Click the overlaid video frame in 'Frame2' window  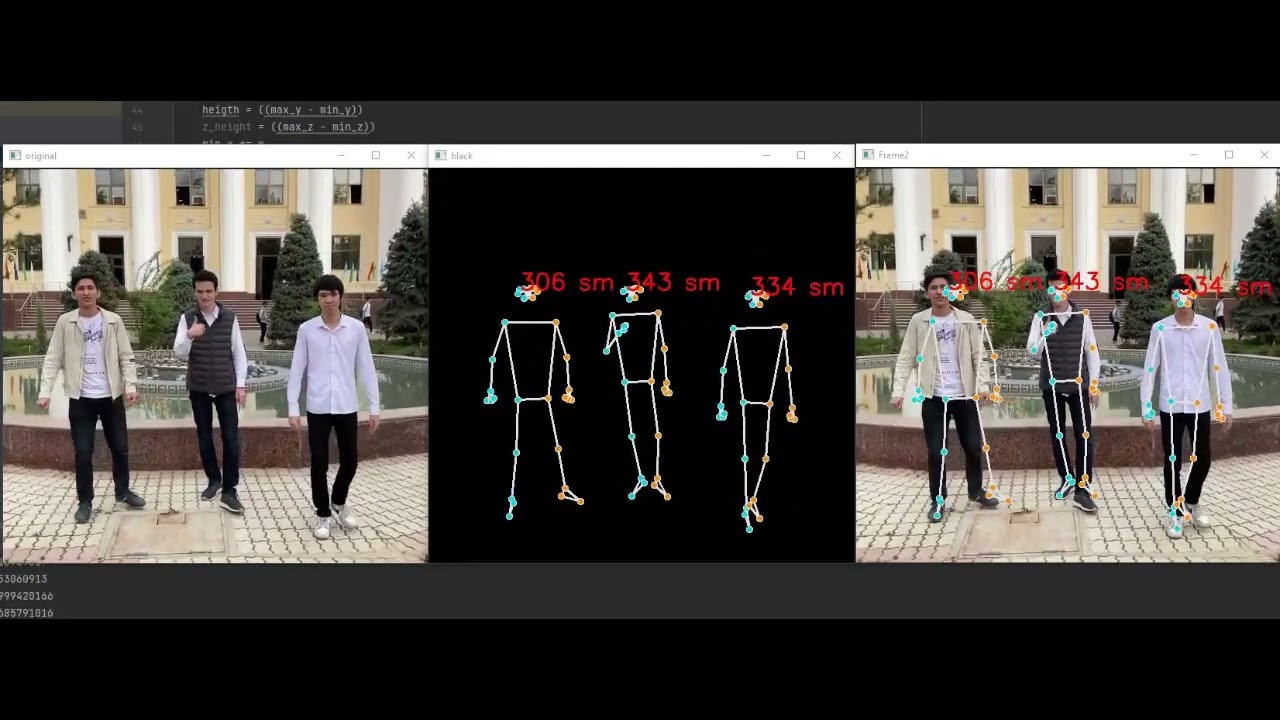(x=1068, y=365)
